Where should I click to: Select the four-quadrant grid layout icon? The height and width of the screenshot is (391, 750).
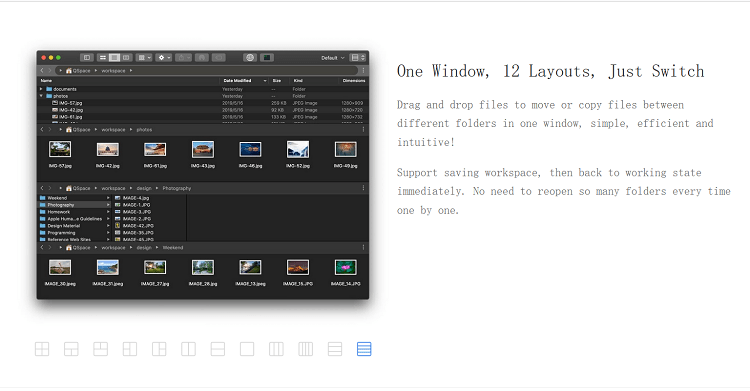42,349
